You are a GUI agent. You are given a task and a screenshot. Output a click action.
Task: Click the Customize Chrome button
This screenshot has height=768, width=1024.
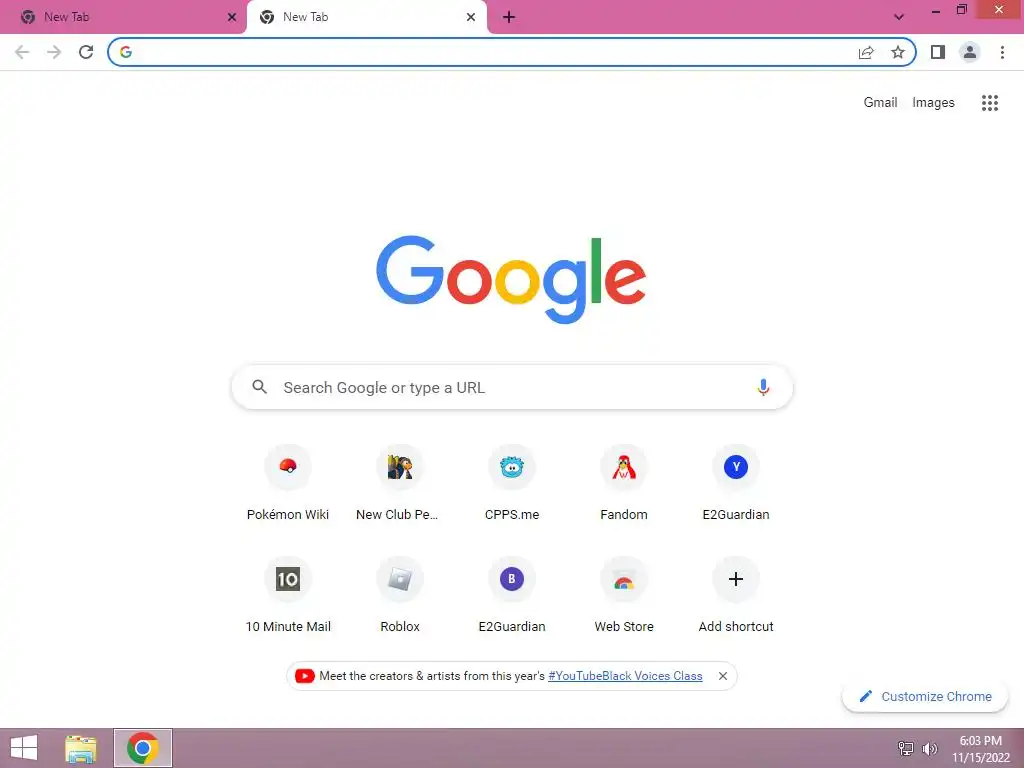pyautogui.click(x=925, y=696)
